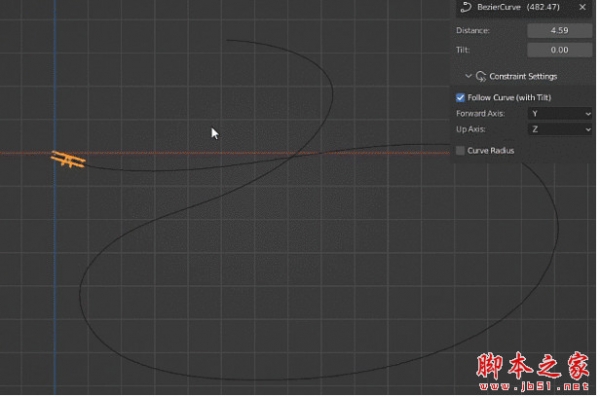Viewport: 600px width, 397px height.
Task: Select the orange airplane object
Action: (68, 159)
